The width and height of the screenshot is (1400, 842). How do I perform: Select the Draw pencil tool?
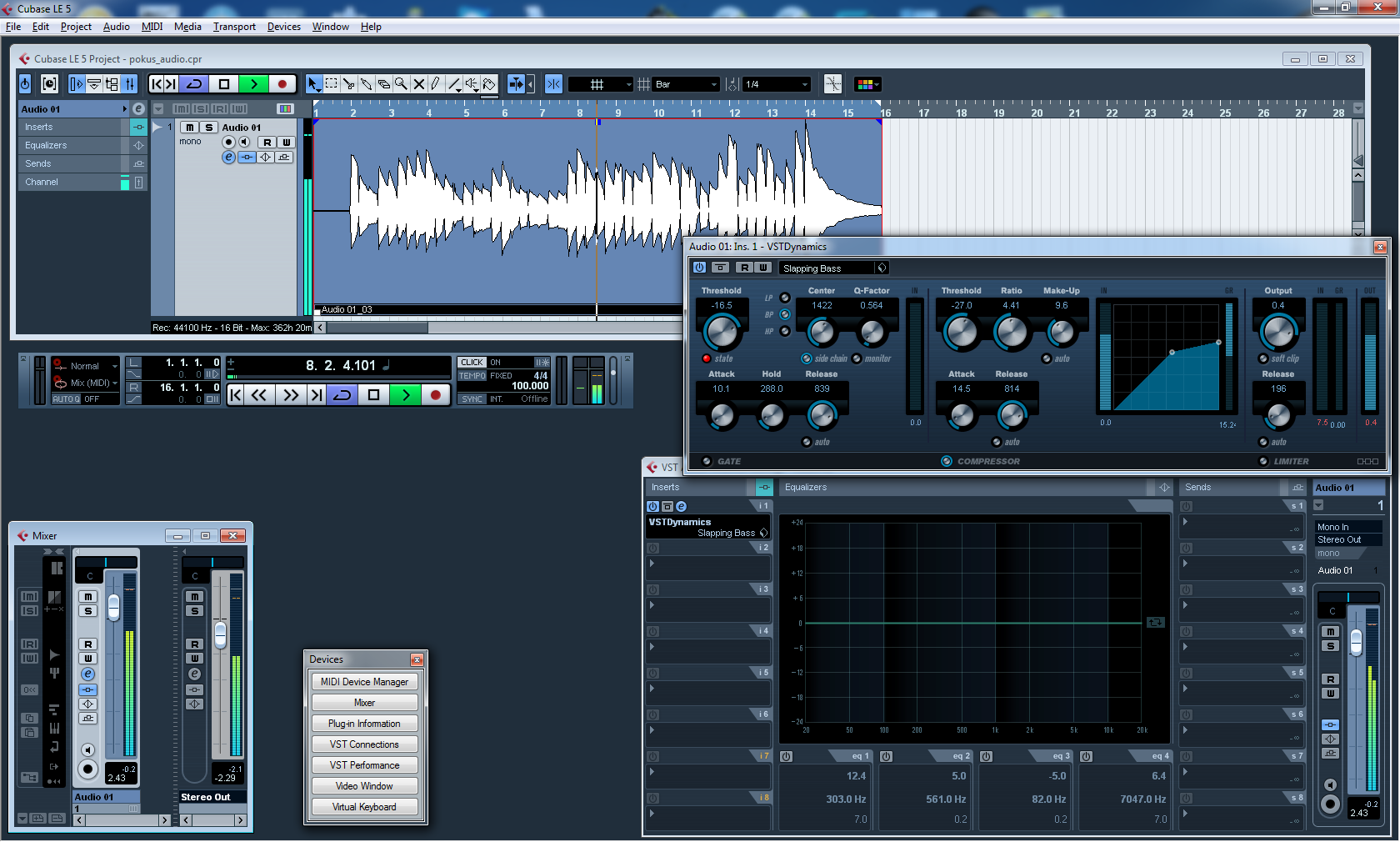click(x=436, y=84)
